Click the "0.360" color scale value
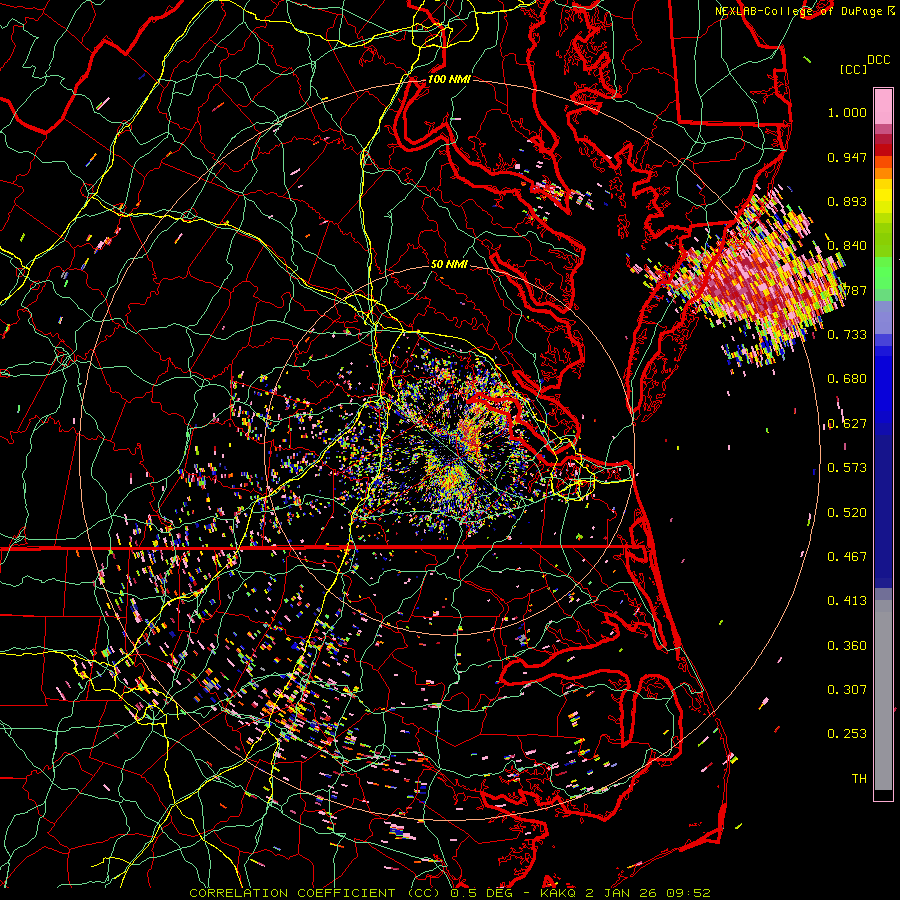The image size is (900, 900). pyautogui.click(x=847, y=646)
